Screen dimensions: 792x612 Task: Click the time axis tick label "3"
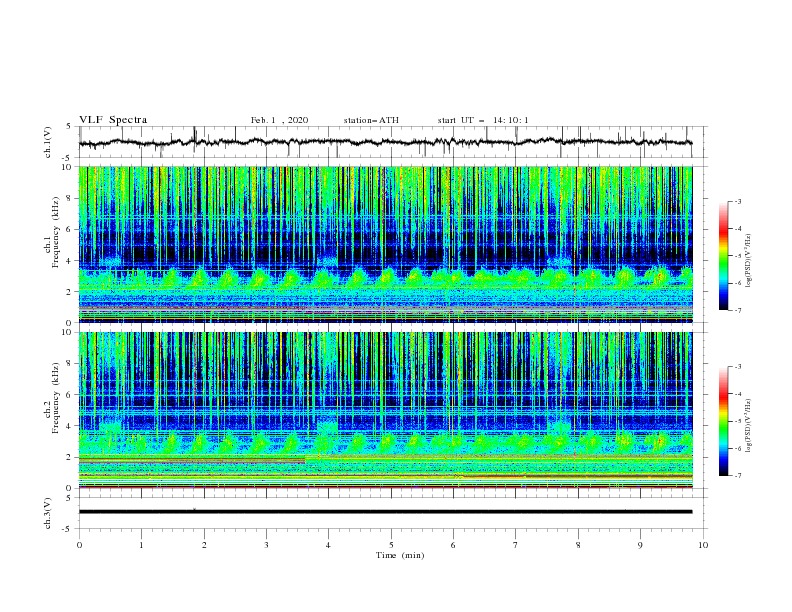266,545
